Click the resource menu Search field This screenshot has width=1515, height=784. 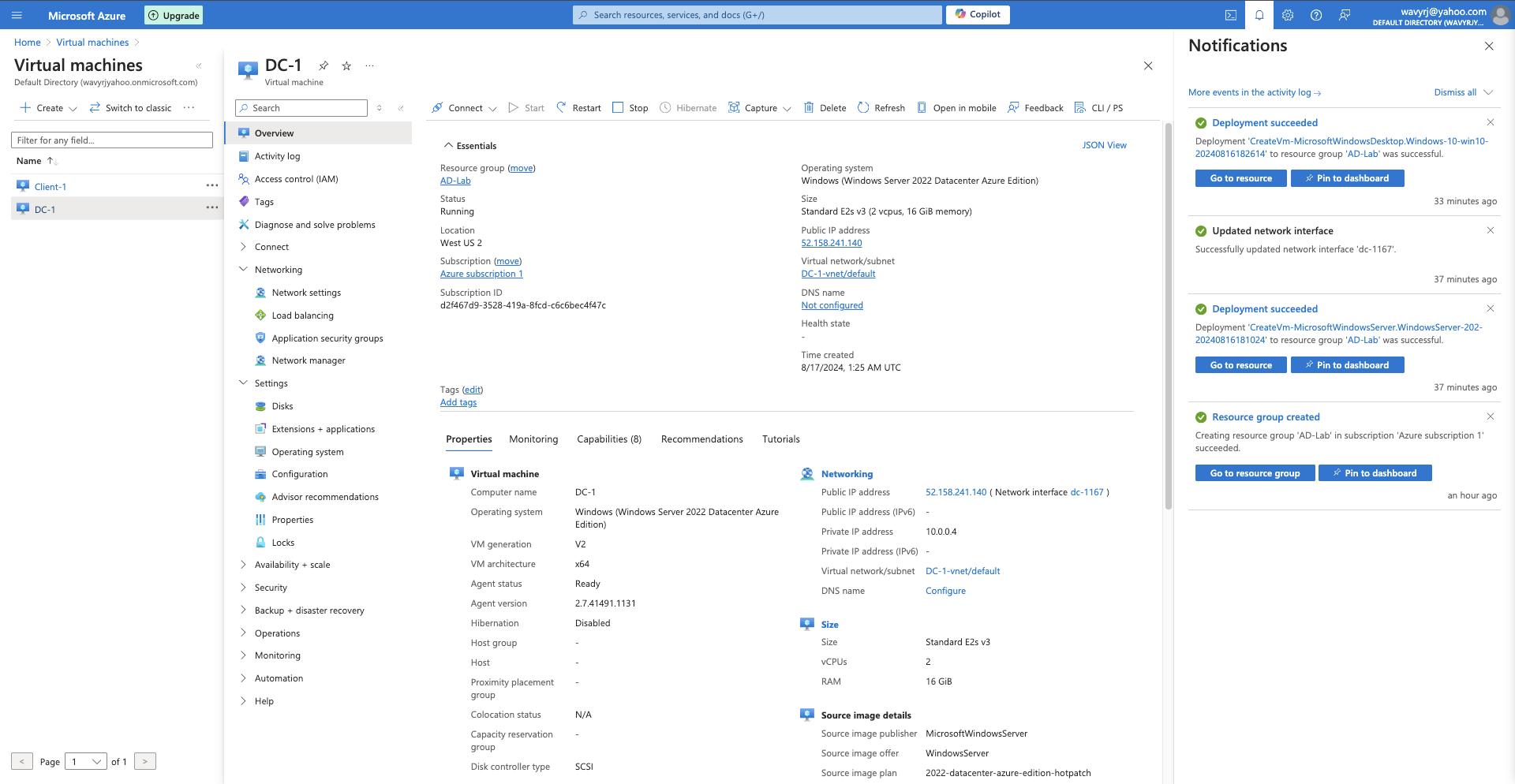point(301,108)
